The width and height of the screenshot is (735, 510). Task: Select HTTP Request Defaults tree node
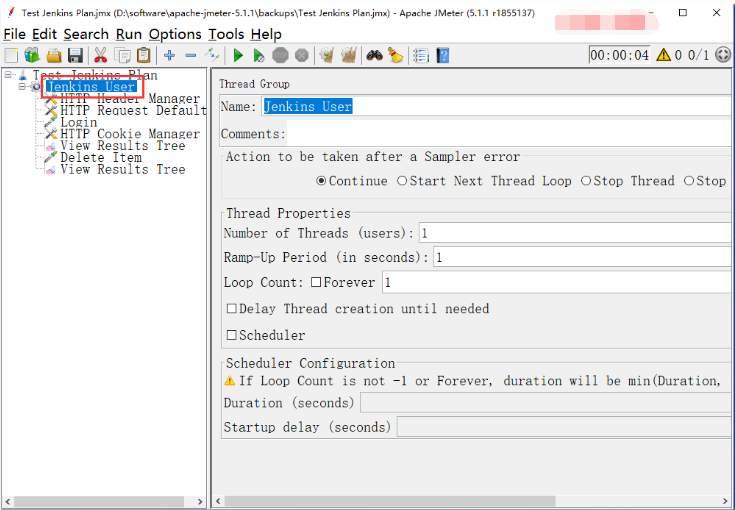[133, 110]
